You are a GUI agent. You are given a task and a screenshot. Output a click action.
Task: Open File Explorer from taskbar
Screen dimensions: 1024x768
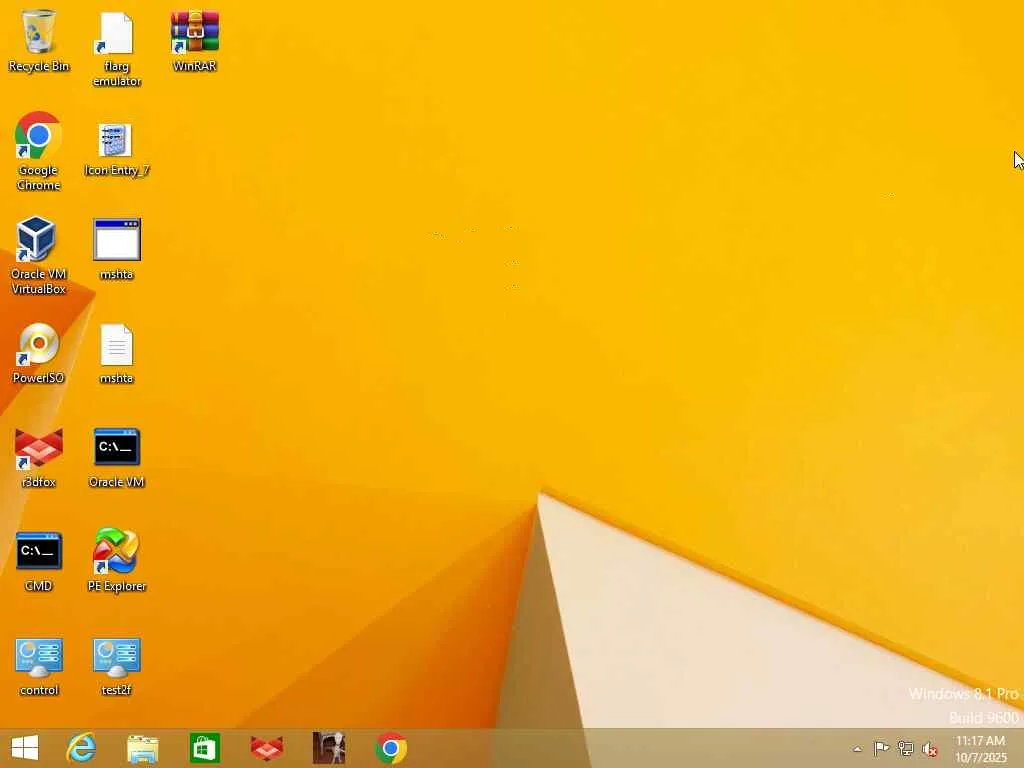[x=142, y=748]
